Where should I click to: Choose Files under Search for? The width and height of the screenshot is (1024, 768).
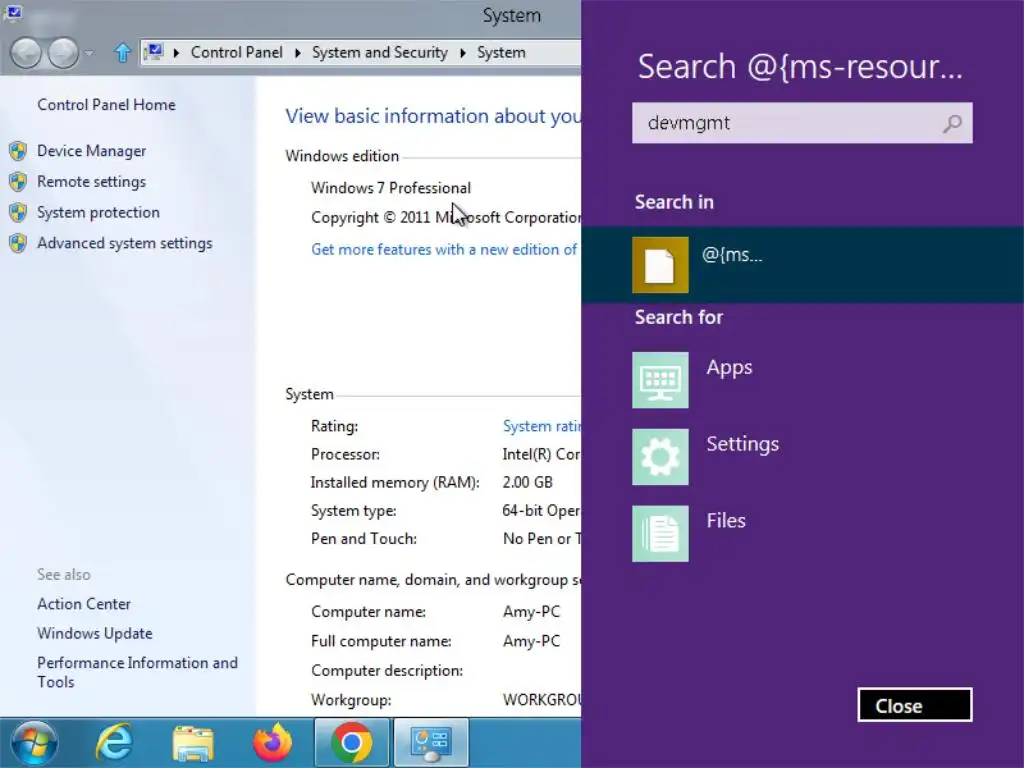(x=726, y=520)
